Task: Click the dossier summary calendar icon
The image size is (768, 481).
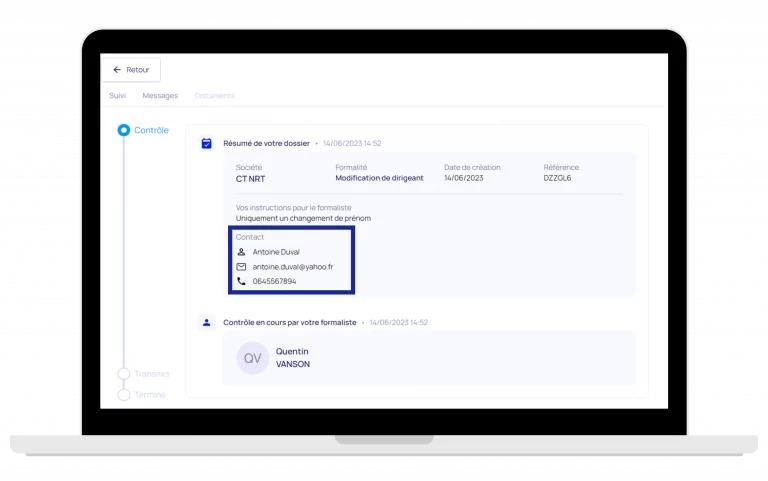Action: click(x=207, y=143)
